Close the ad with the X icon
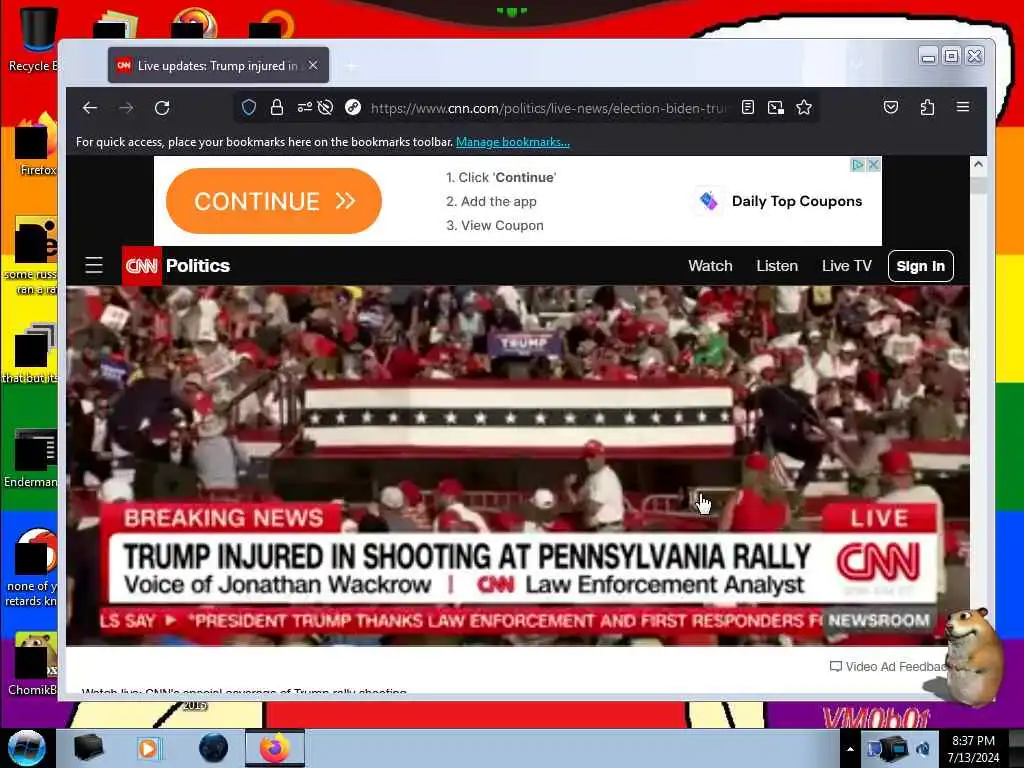 (873, 165)
